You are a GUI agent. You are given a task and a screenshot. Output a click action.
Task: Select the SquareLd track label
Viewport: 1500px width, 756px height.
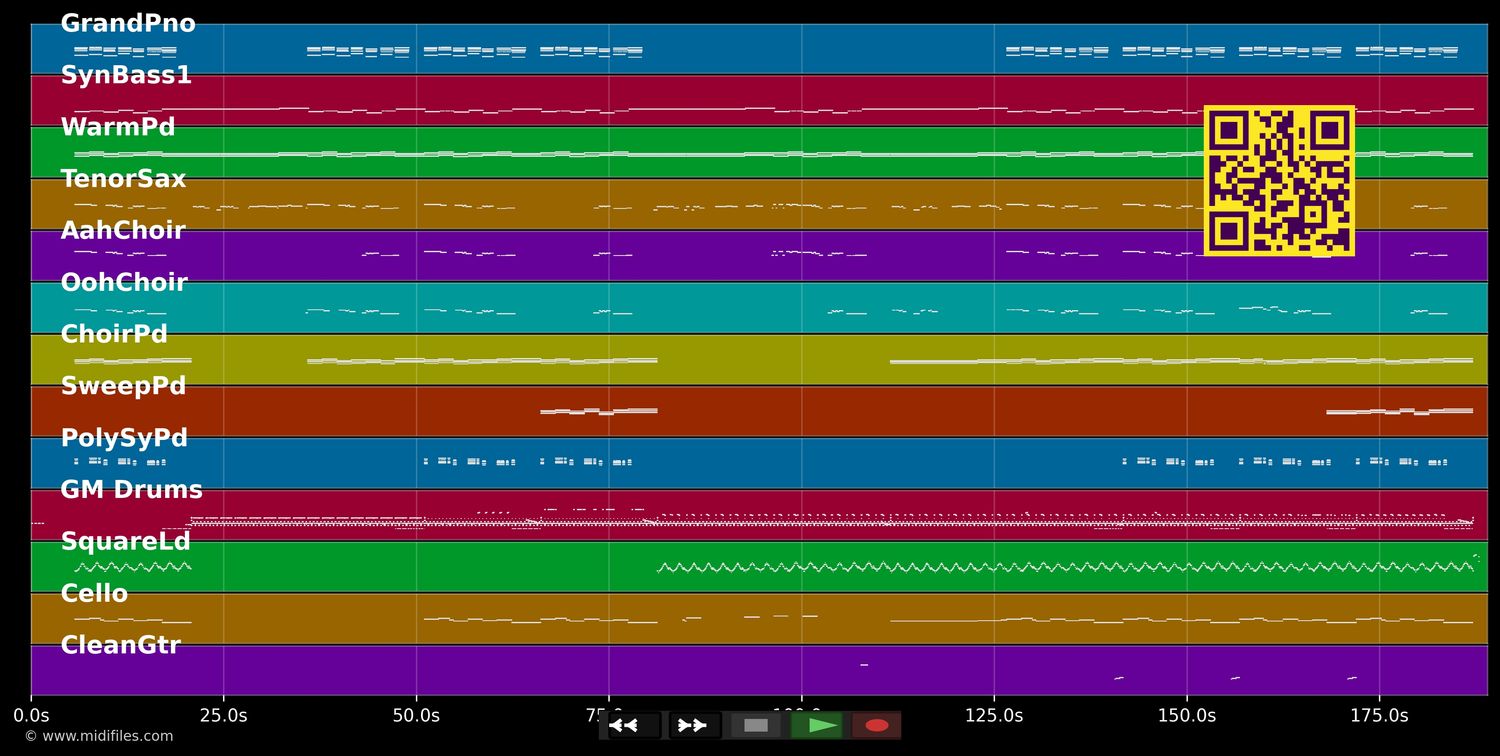(125, 541)
